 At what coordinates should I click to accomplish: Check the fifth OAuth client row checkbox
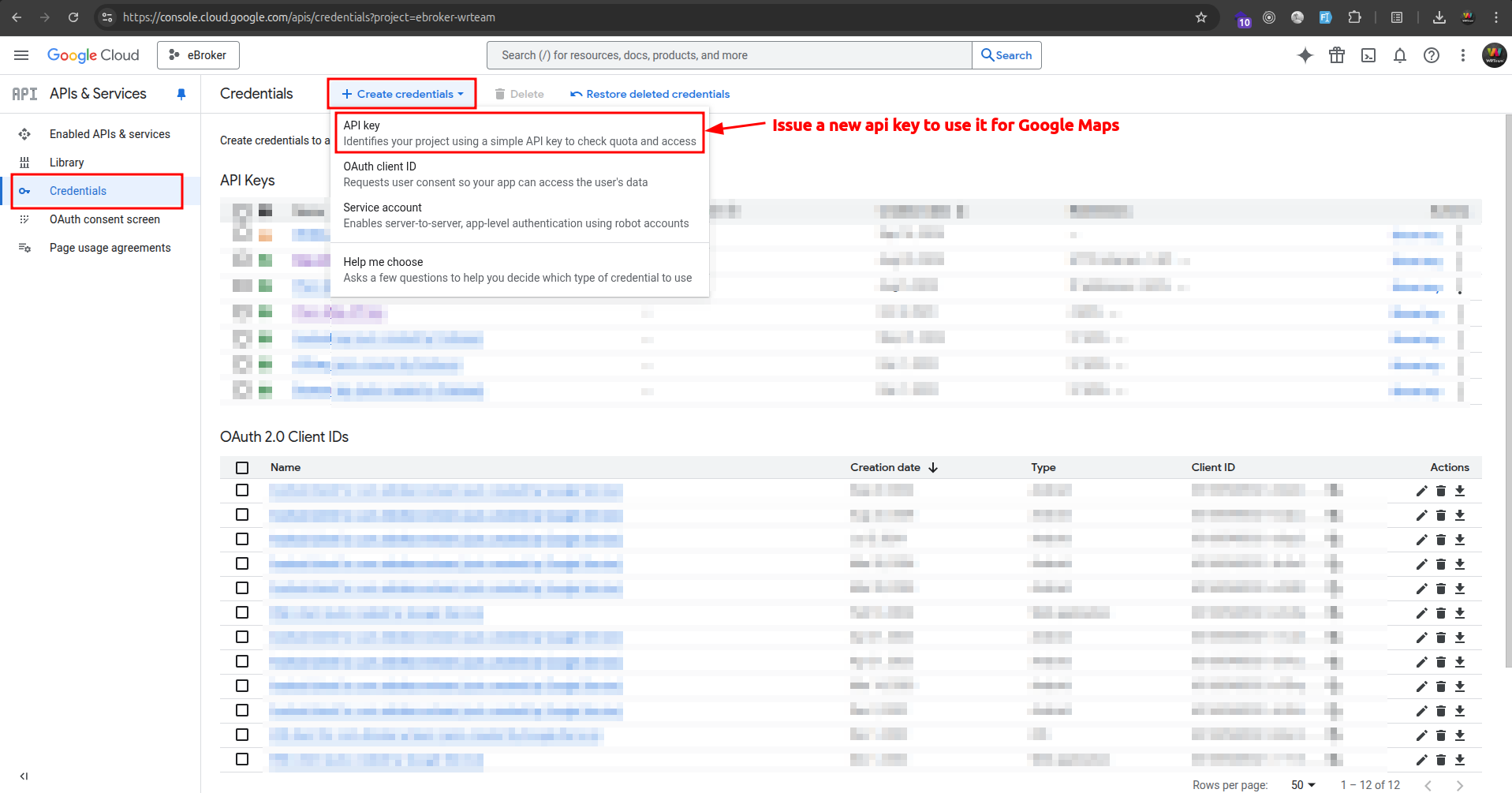click(x=242, y=588)
